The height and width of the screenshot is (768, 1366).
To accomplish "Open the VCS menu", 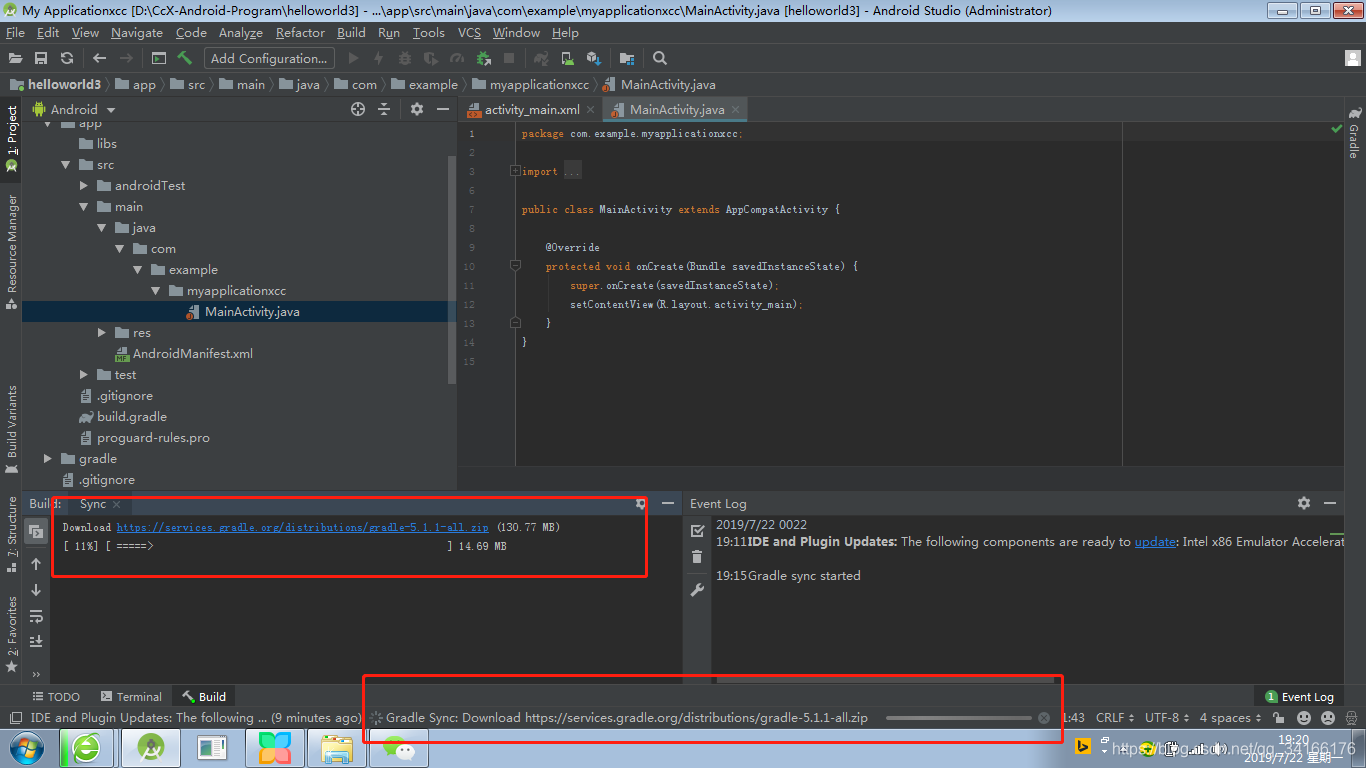I will click(x=469, y=33).
